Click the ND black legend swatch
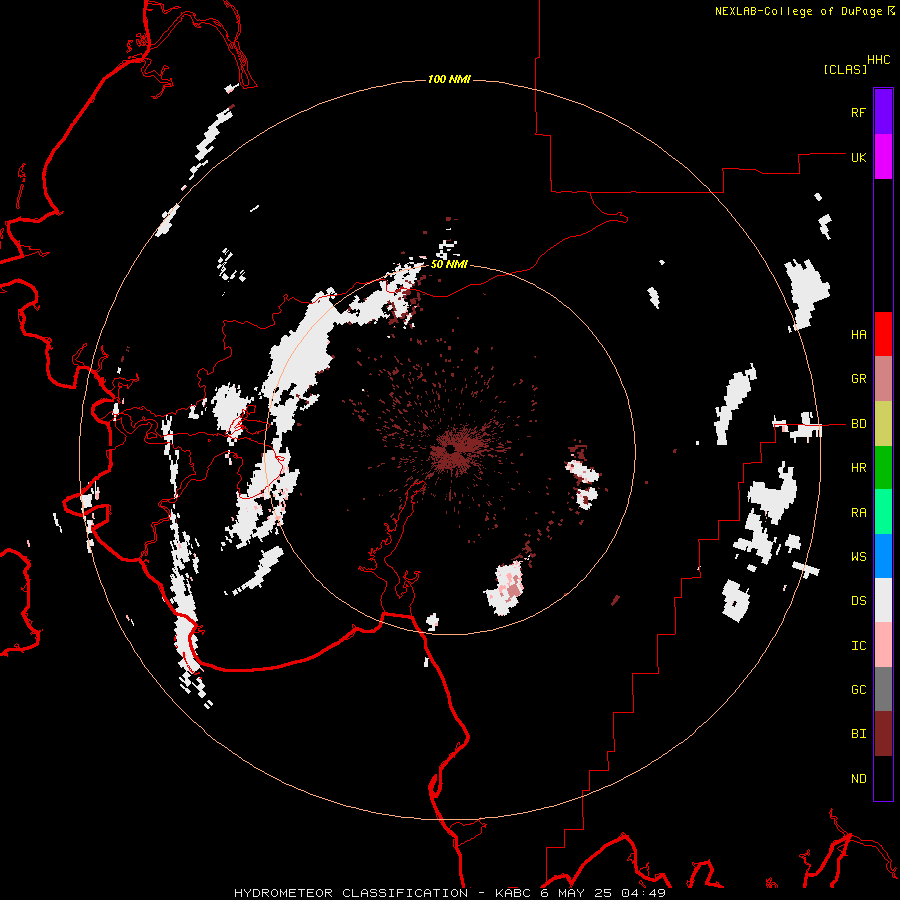This screenshot has width=900, height=900. [883, 778]
